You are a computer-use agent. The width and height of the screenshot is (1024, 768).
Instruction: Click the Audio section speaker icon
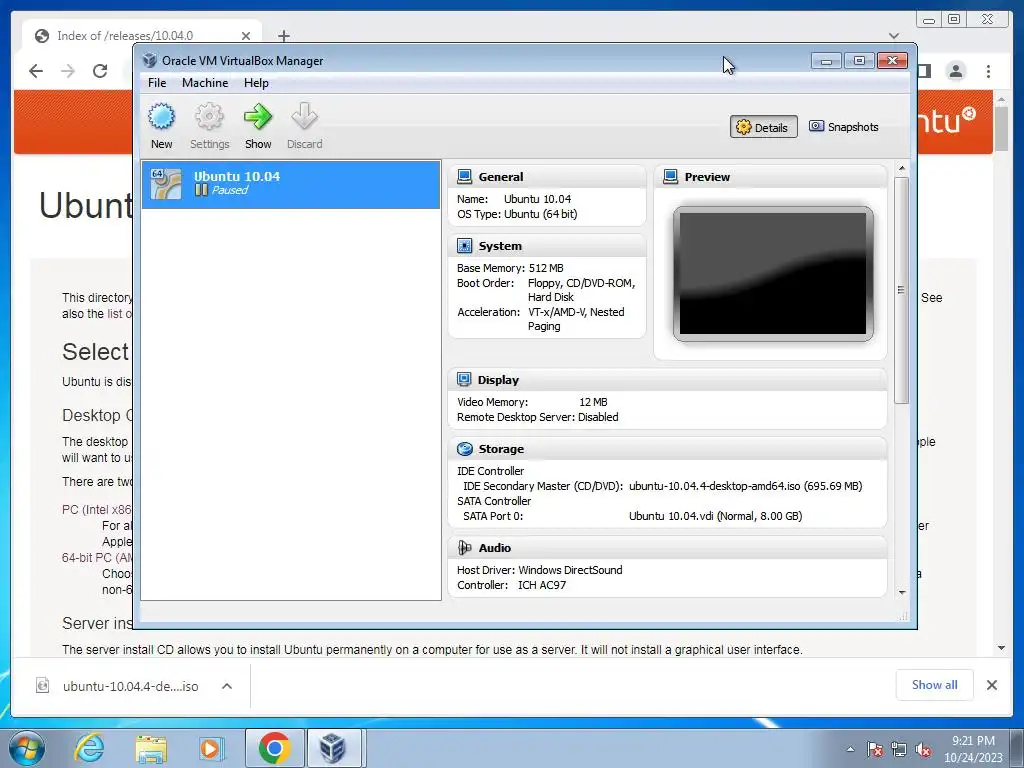pyautogui.click(x=464, y=547)
